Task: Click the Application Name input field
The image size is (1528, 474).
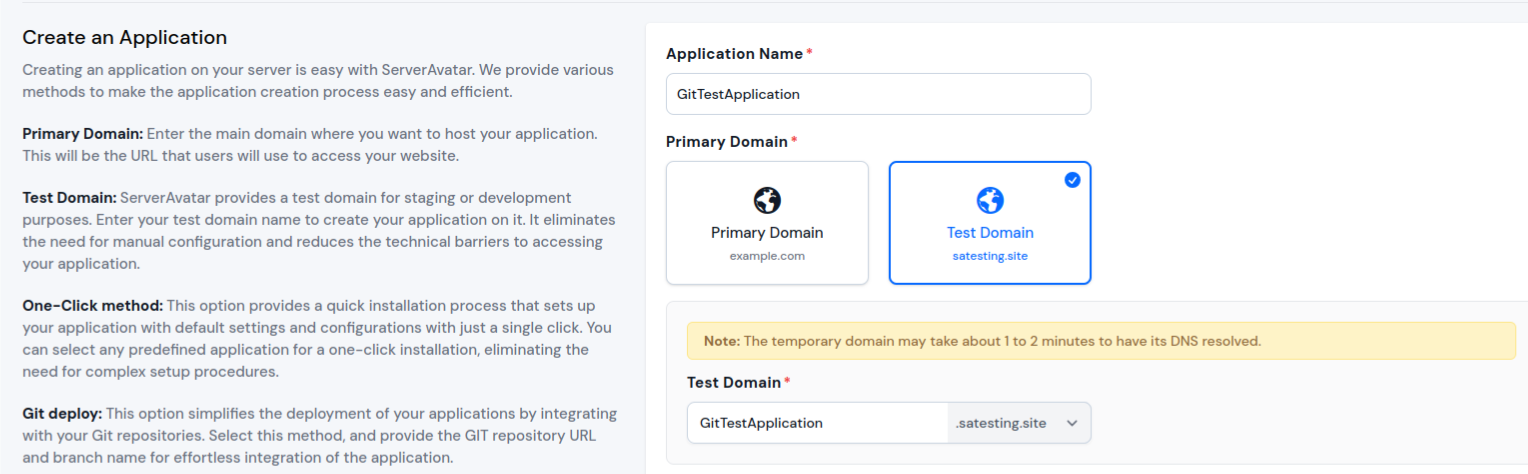Action: pyautogui.click(x=878, y=94)
